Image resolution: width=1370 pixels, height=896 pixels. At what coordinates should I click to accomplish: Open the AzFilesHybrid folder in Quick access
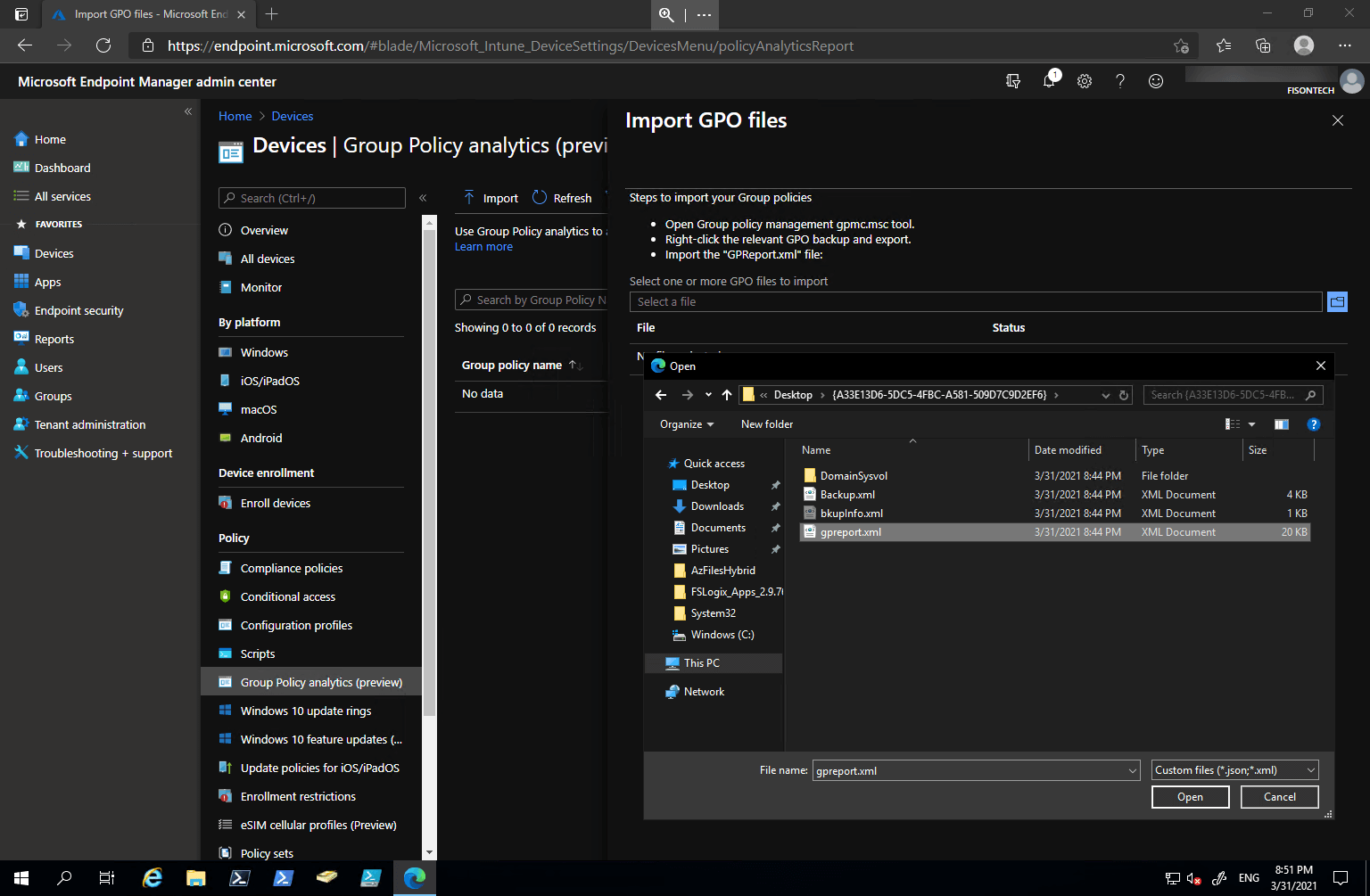[722, 571]
